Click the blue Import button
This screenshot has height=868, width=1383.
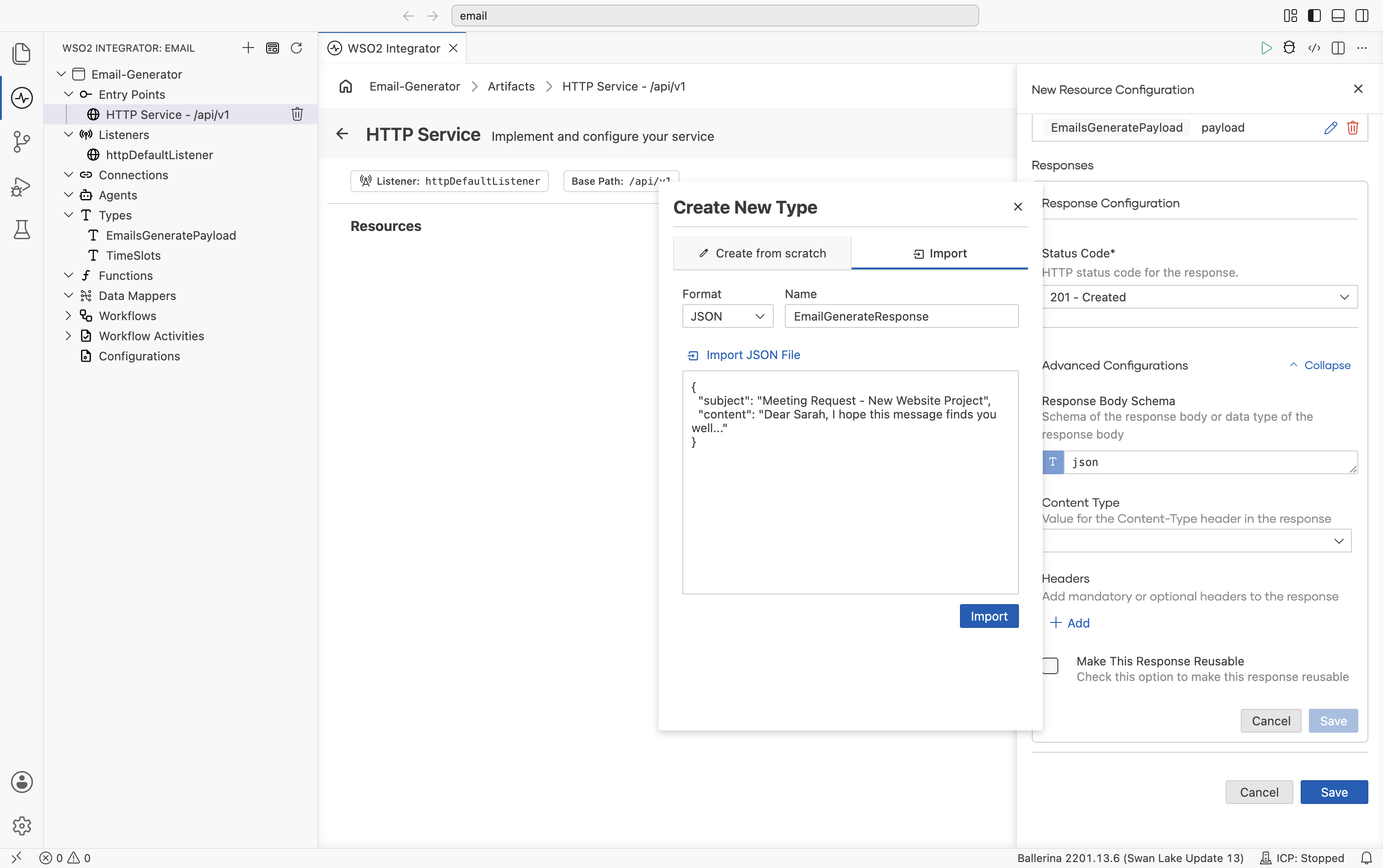[989, 616]
